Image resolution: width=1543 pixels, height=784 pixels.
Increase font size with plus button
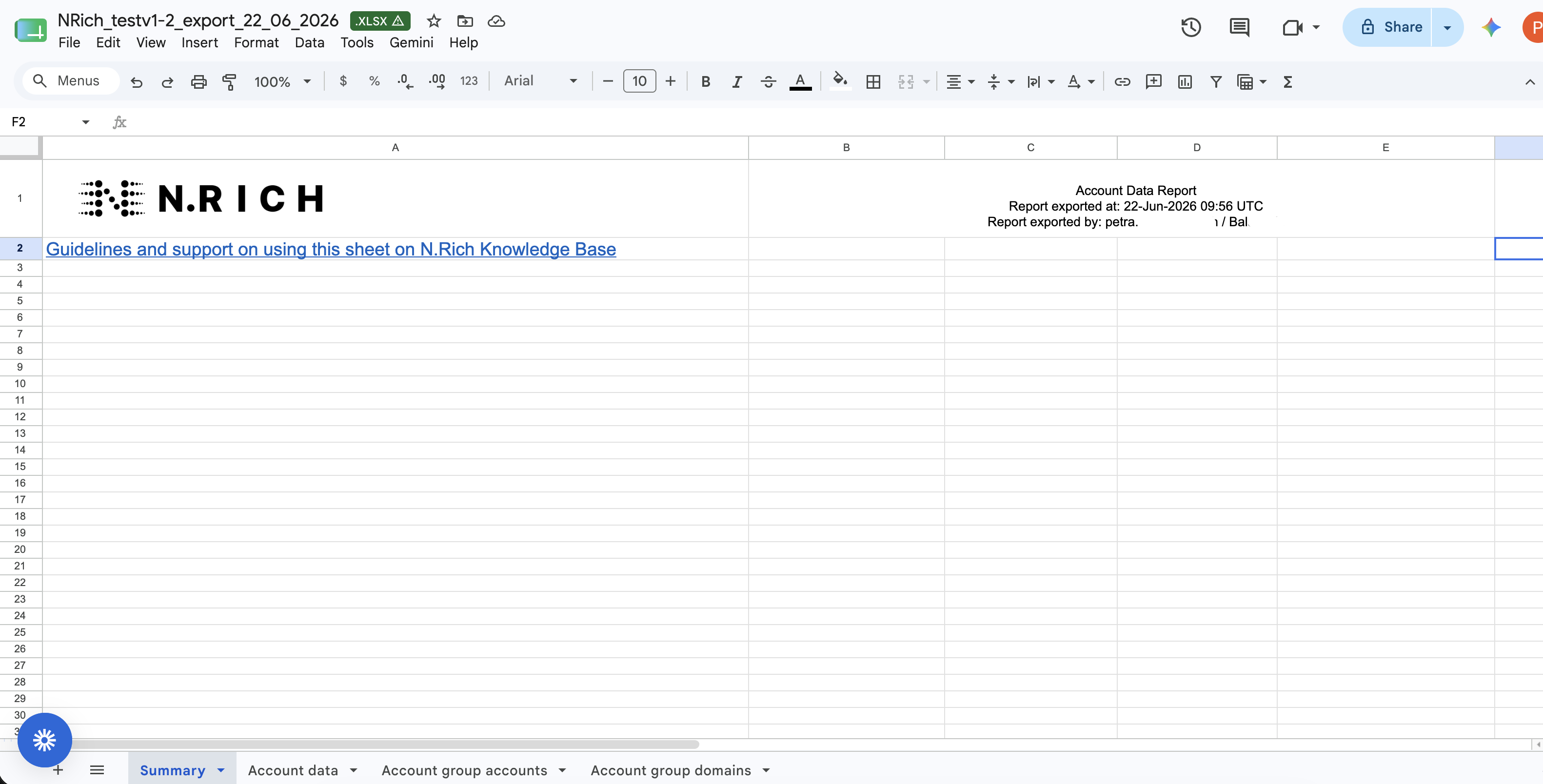click(670, 81)
